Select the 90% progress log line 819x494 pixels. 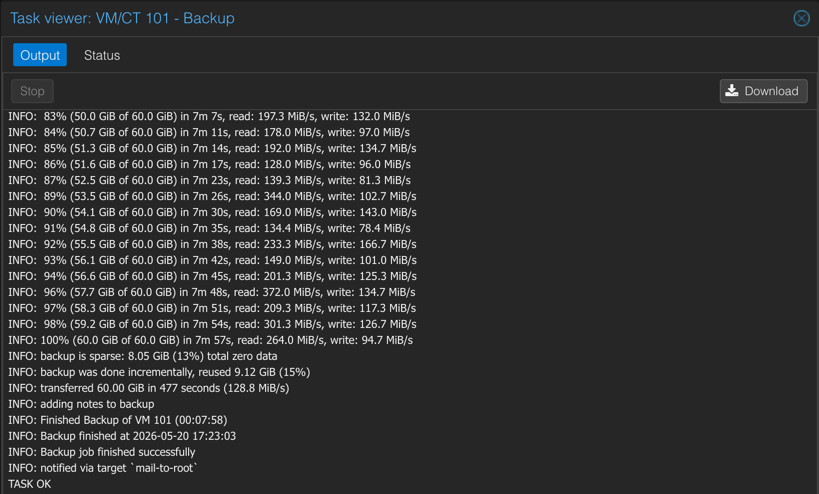(x=213, y=213)
